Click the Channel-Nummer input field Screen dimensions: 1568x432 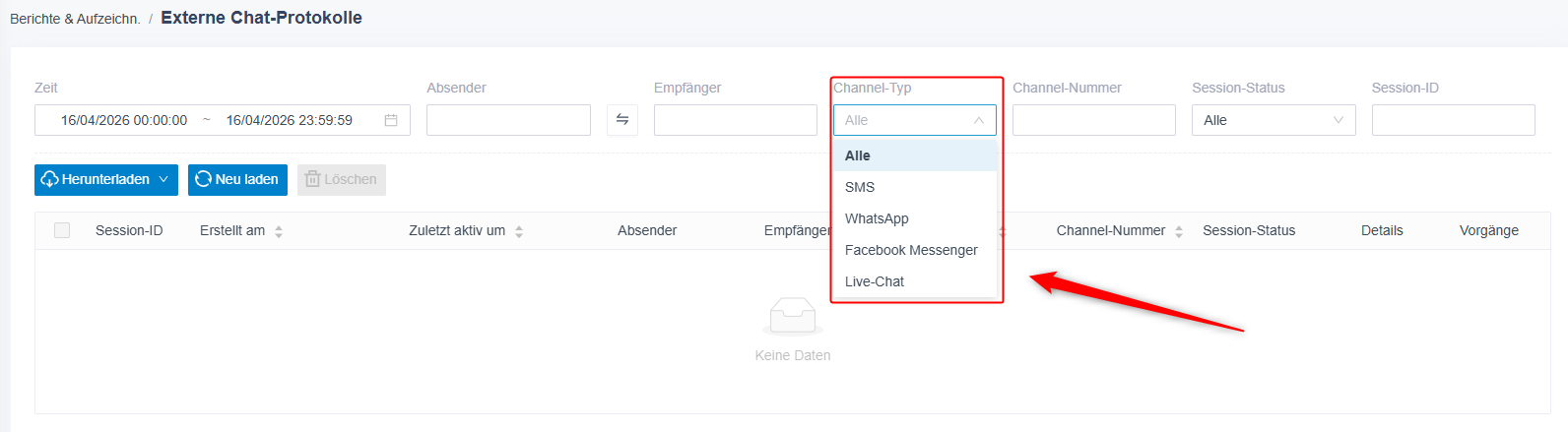tap(1094, 120)
